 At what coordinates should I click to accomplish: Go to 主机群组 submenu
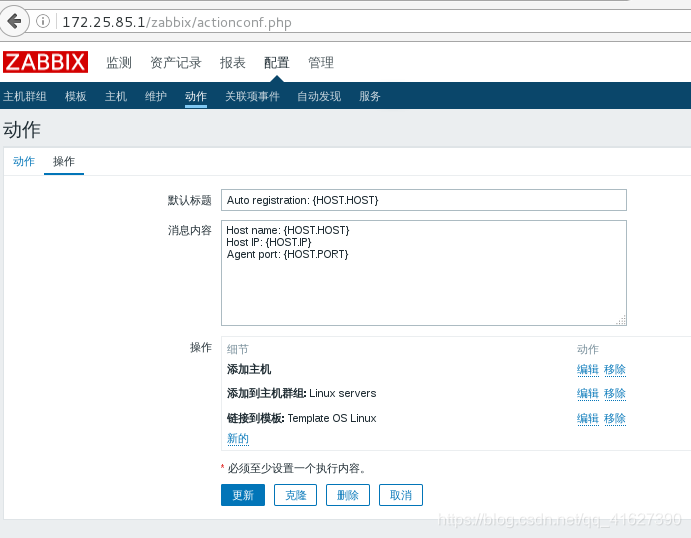click(25, 96)
